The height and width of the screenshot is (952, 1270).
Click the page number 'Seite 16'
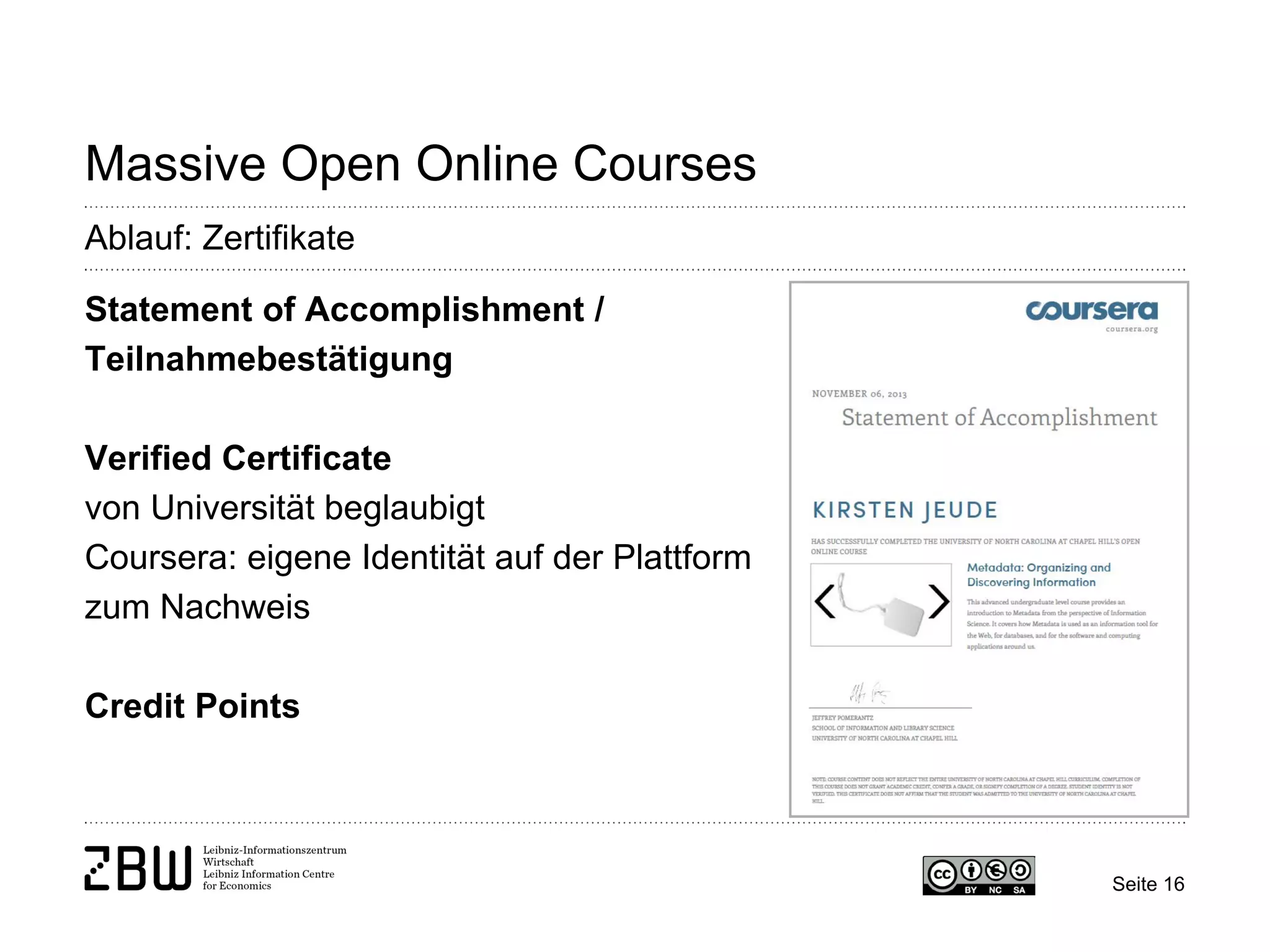1148,884
